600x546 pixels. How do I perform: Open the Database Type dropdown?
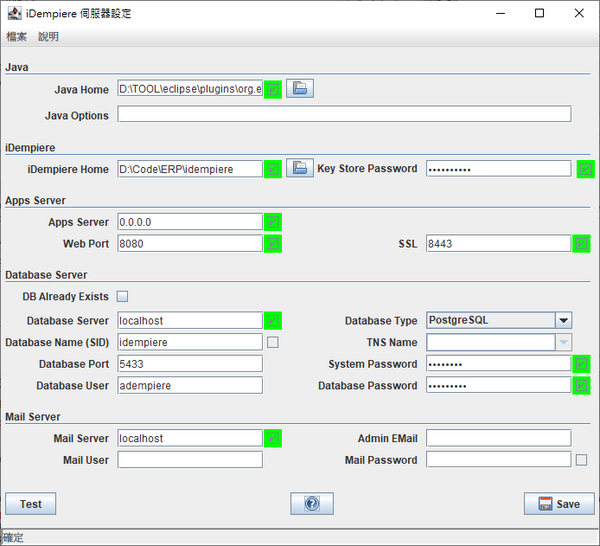click(563, 320)
